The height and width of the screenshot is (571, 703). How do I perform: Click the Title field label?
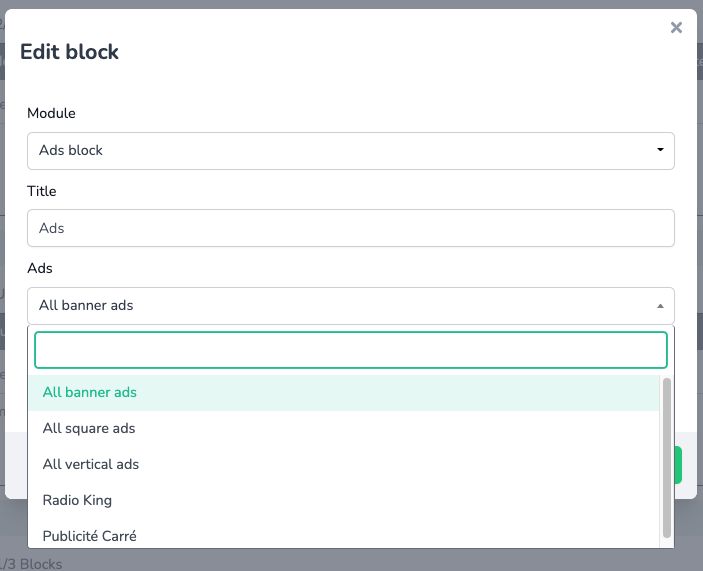42,191
